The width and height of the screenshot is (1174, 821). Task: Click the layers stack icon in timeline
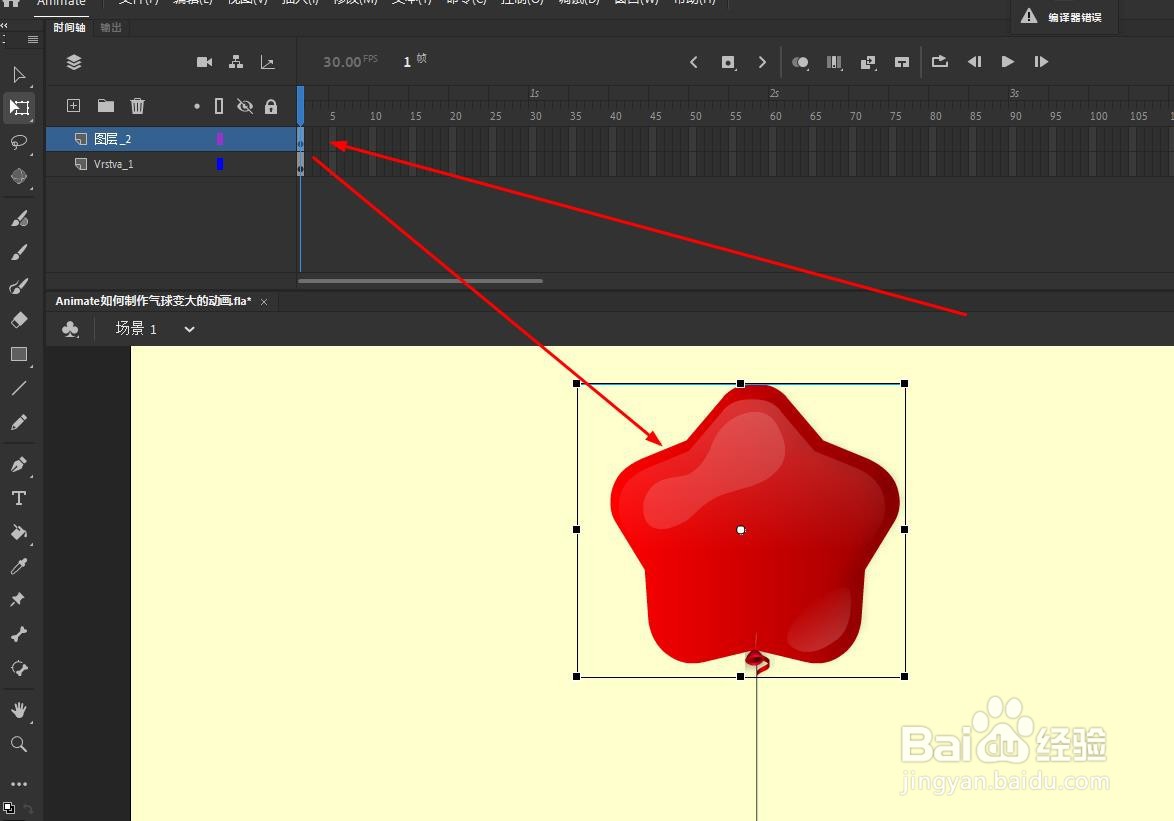coord(73,62)
